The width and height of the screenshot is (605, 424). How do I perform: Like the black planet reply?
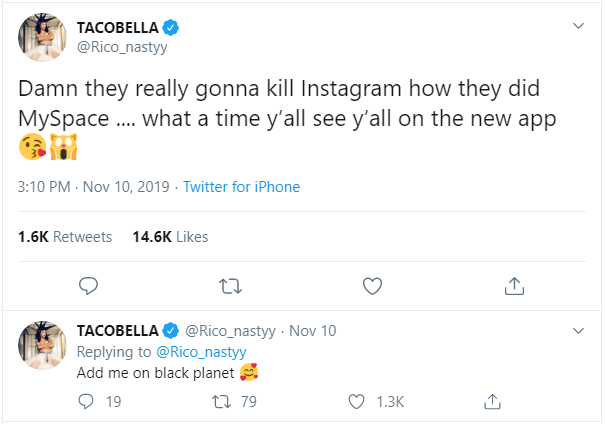tap(357, 402)
